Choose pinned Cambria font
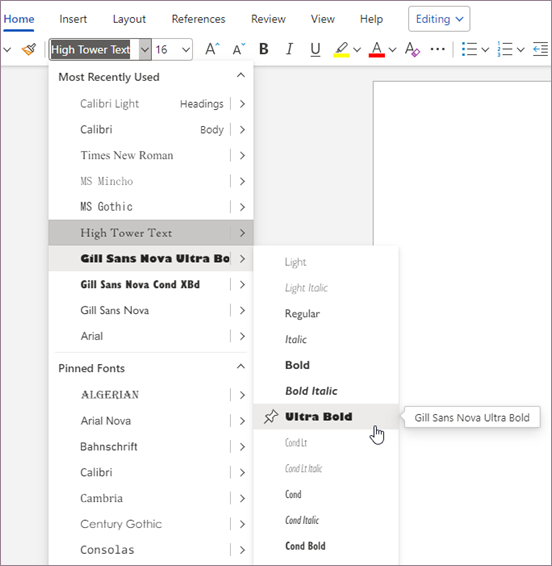 (x=139, y=498)
